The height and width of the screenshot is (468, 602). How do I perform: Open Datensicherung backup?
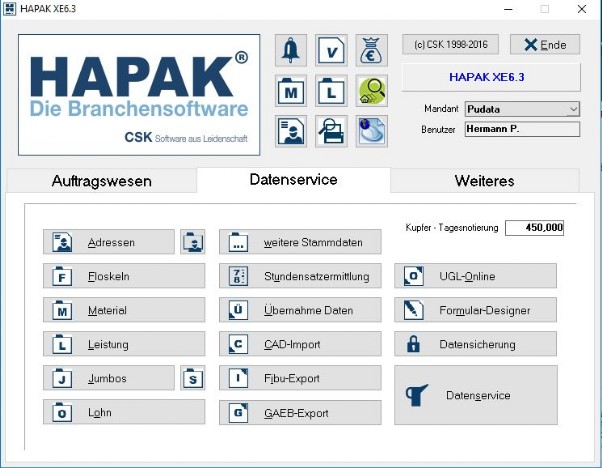click(475, 344)
